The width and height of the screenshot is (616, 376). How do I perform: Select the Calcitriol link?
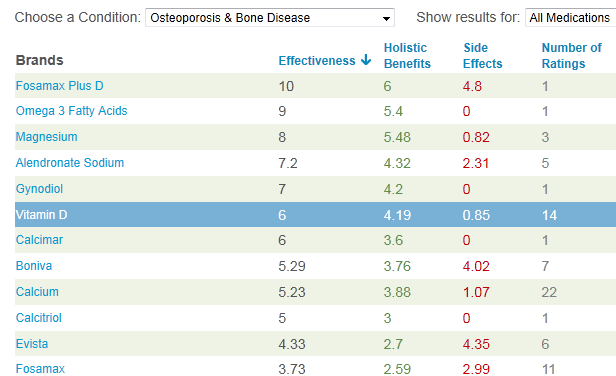(x=38, y=317)
